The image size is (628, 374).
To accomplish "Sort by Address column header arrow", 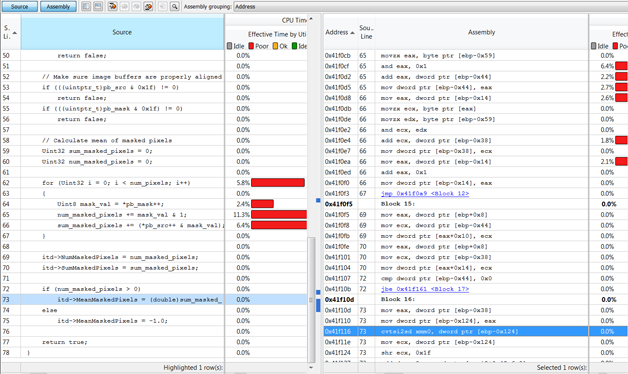I will tap(352, 32).
